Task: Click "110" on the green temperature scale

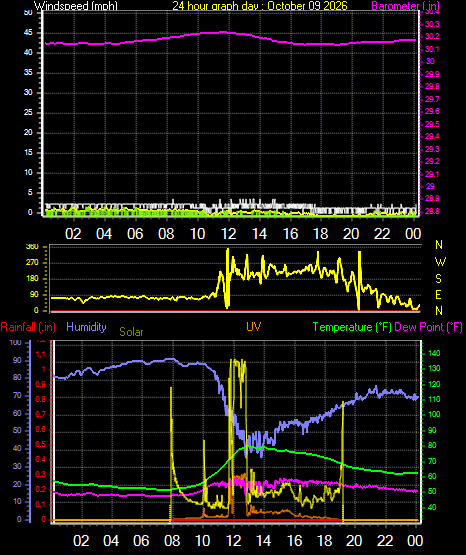Action: [434, 399]
